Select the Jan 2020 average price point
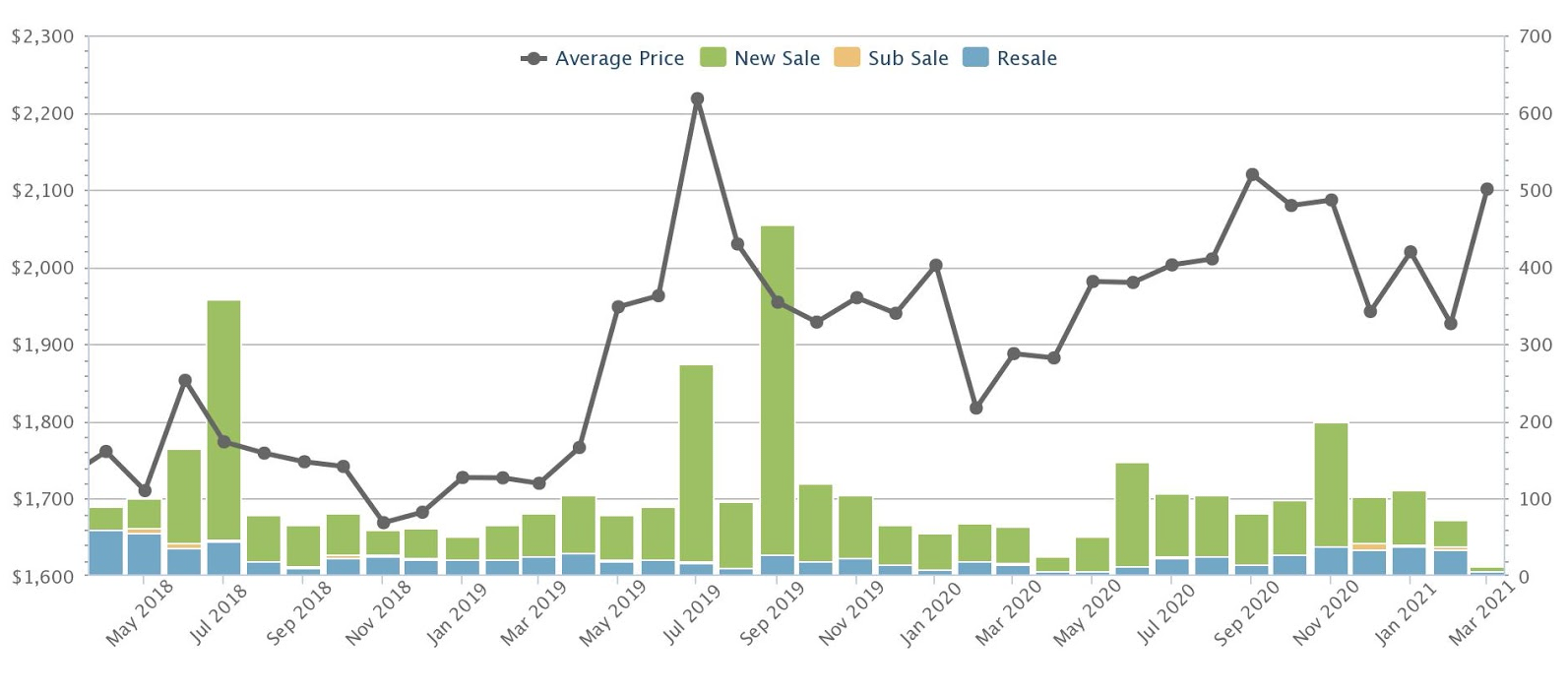 click(936, 265)
